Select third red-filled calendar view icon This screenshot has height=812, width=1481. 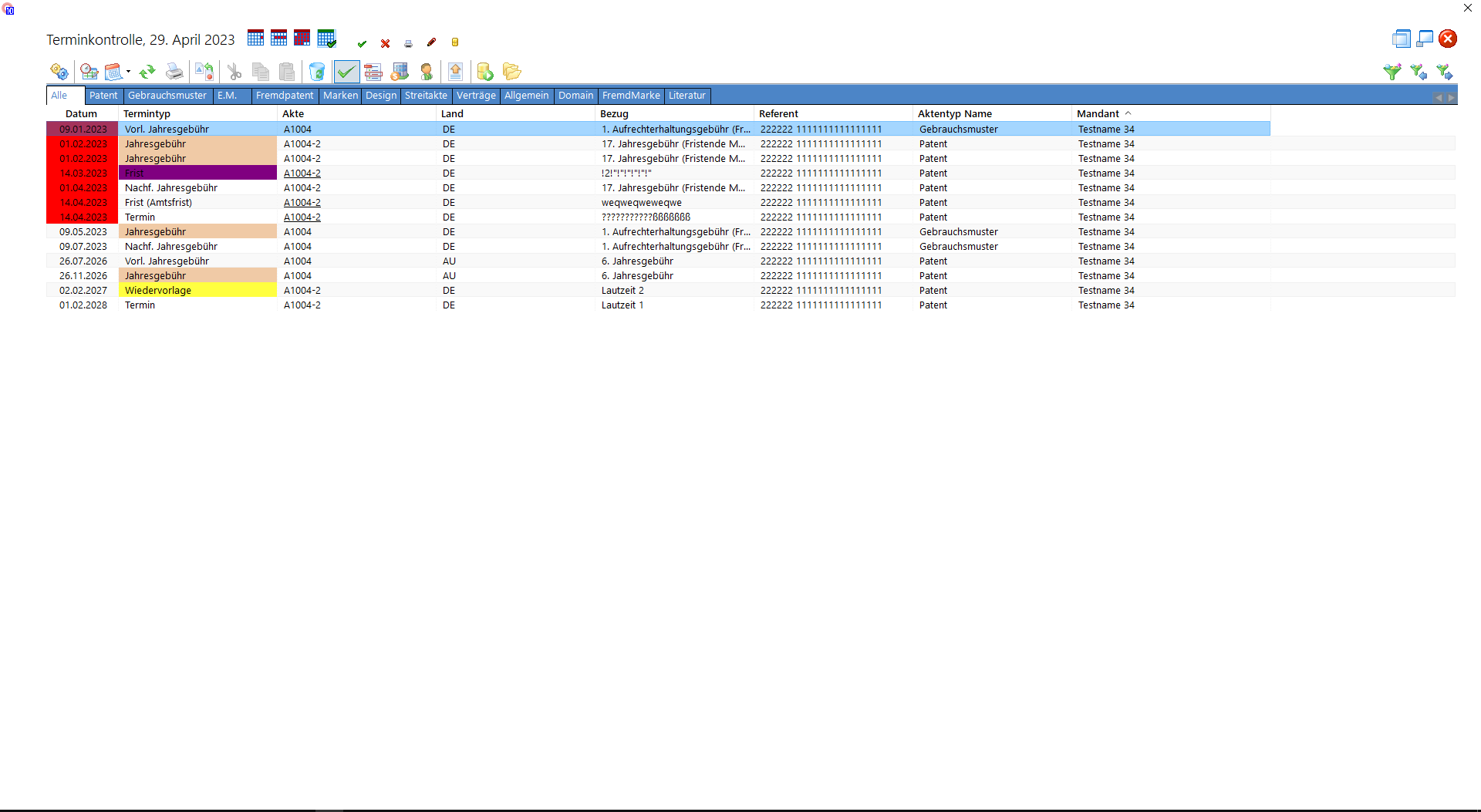coord(302,38)
